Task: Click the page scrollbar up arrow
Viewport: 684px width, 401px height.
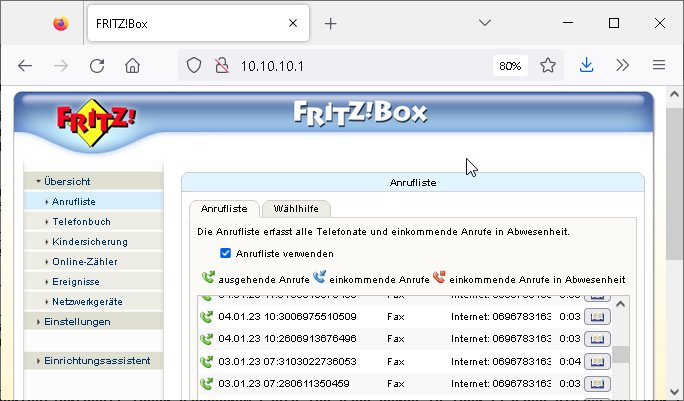Action: (674, 94)
